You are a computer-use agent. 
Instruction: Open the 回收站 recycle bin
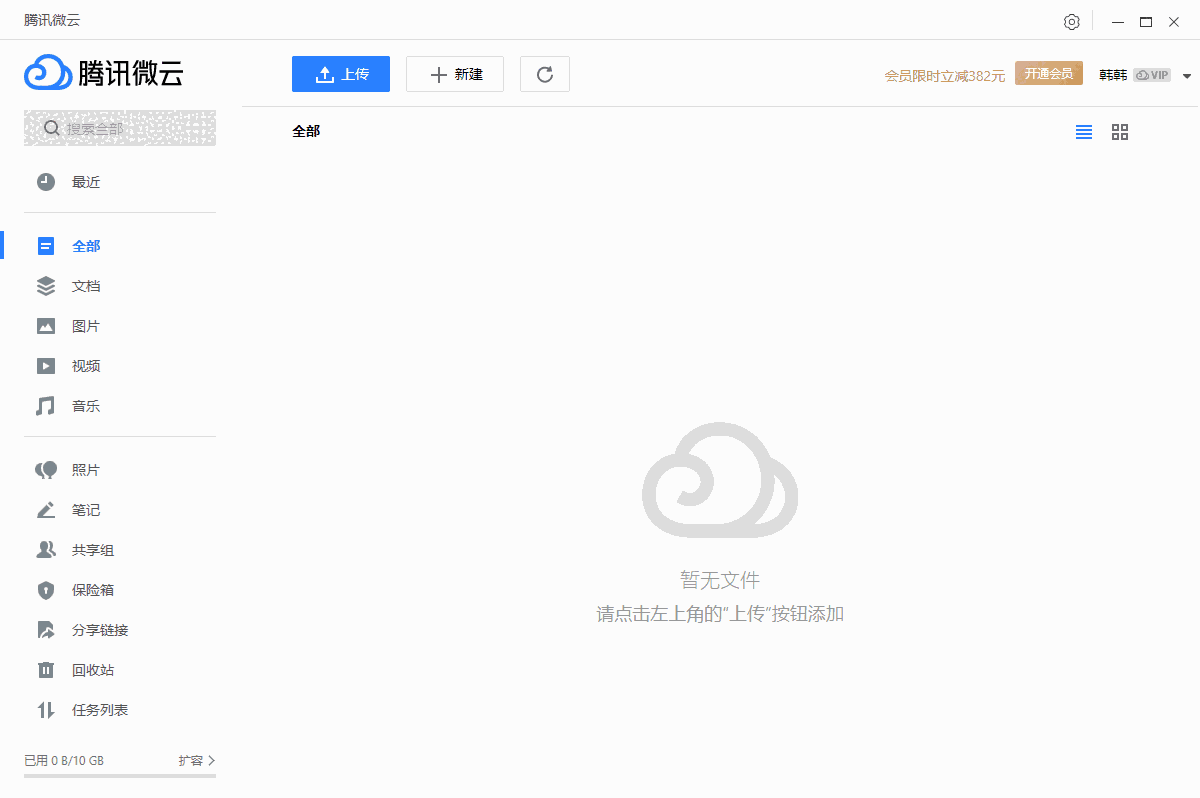[85, 669]
